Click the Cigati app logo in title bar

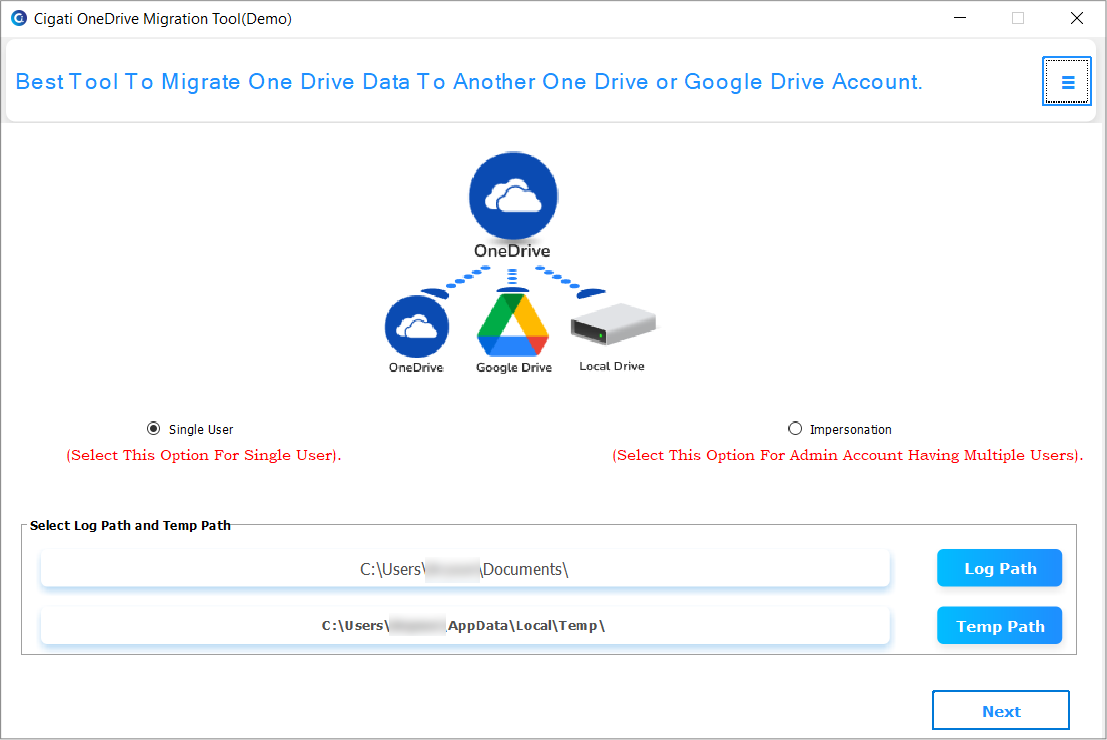point(18,18)
